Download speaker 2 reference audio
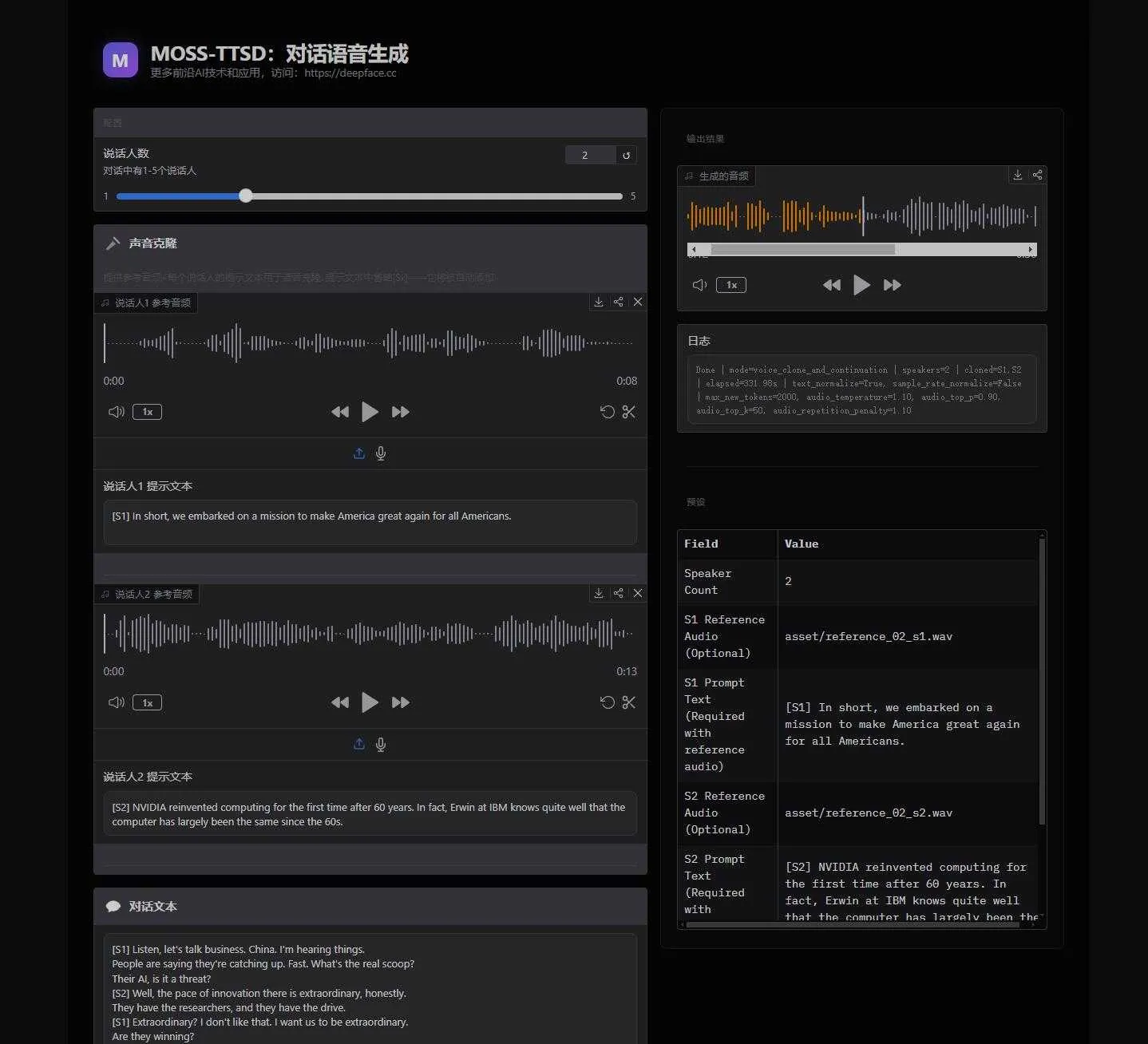This screenshot has width=1148, height=1044. (599, 593)
